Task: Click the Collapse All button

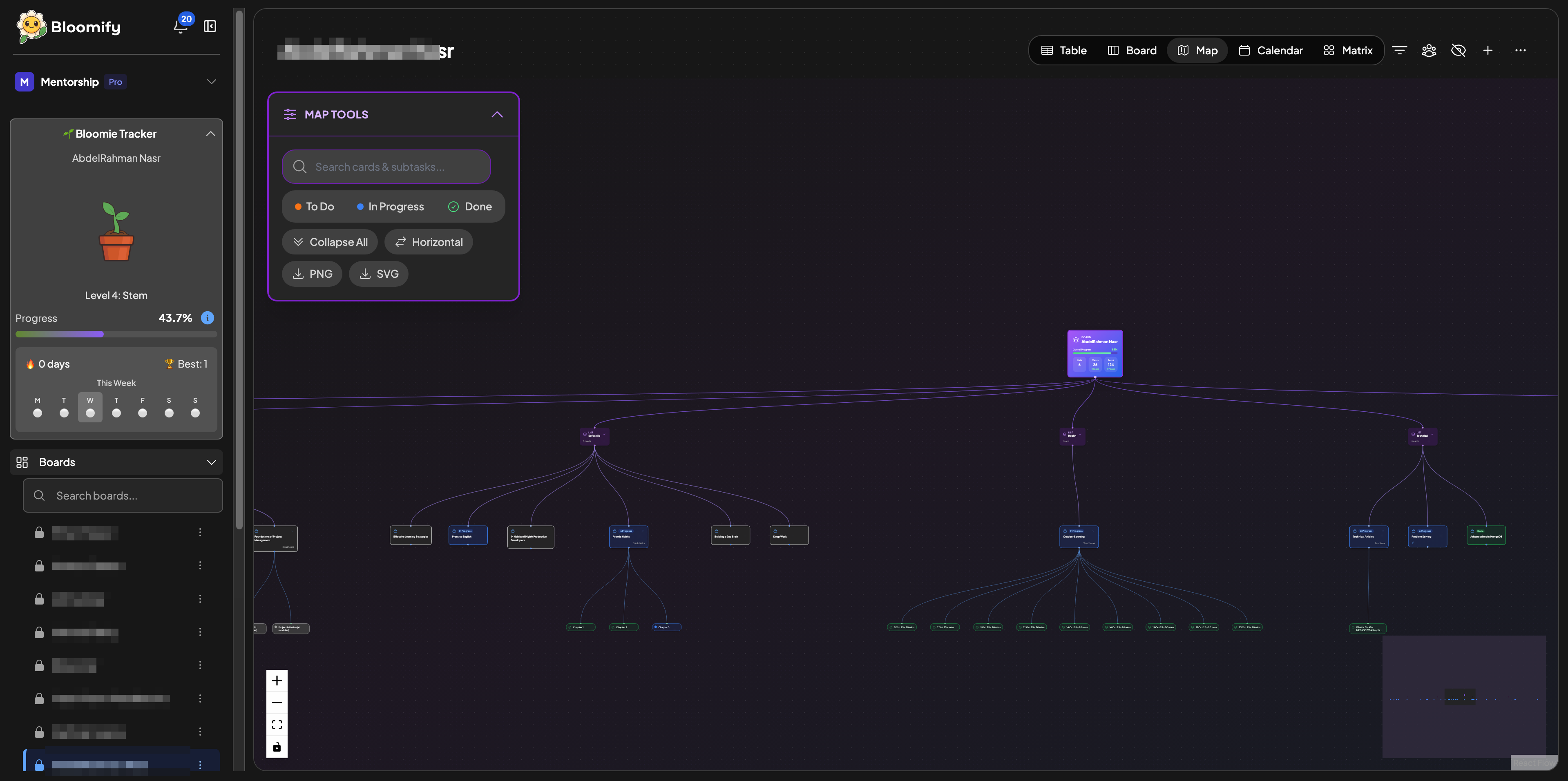Action: pos(330,242)
